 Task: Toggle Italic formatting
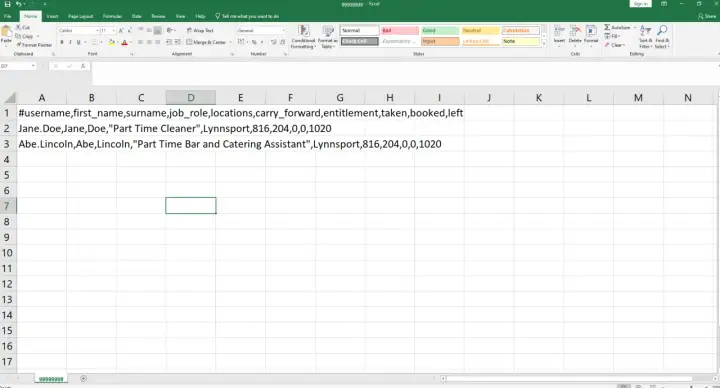coord(70,42)
